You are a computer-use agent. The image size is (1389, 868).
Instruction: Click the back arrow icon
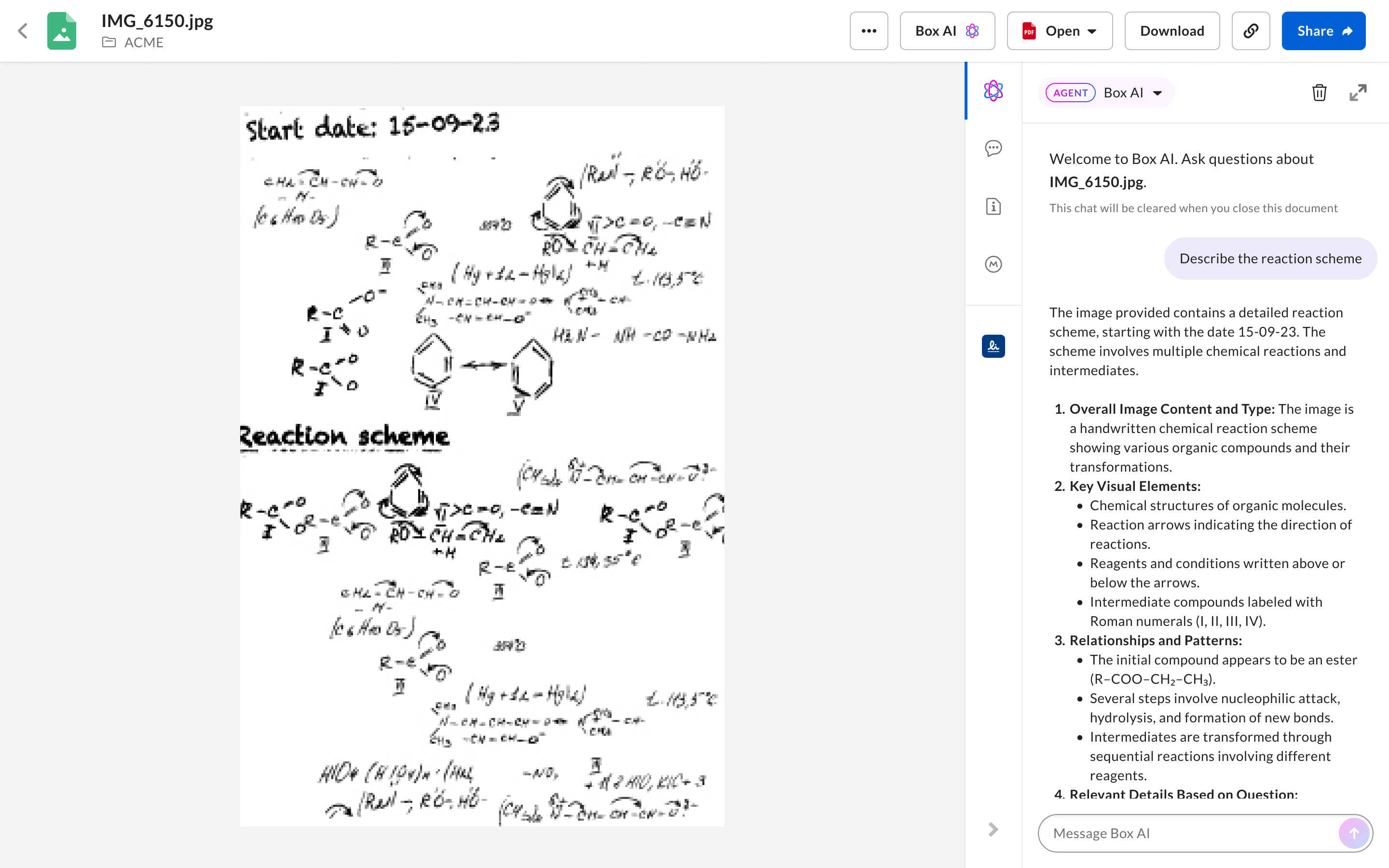tap(23, 31)
